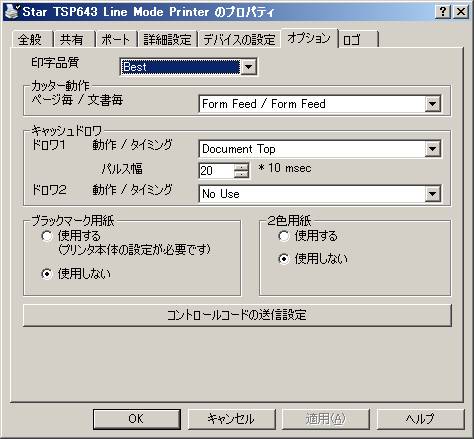Click the printer icon in title bar
Image resolution: width=474 pixels, height=439 pixels.
click(12, 11)
